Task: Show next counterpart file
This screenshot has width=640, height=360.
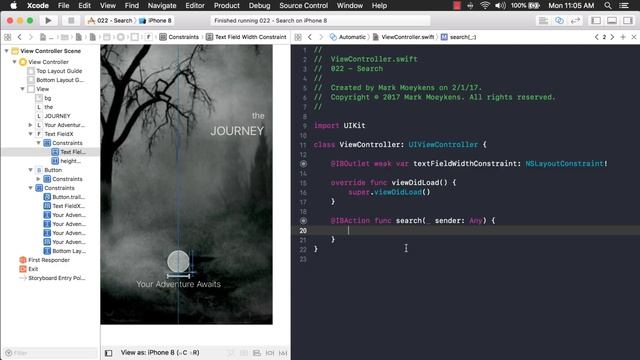Action: pyautogui.click(x=612, y=37)
